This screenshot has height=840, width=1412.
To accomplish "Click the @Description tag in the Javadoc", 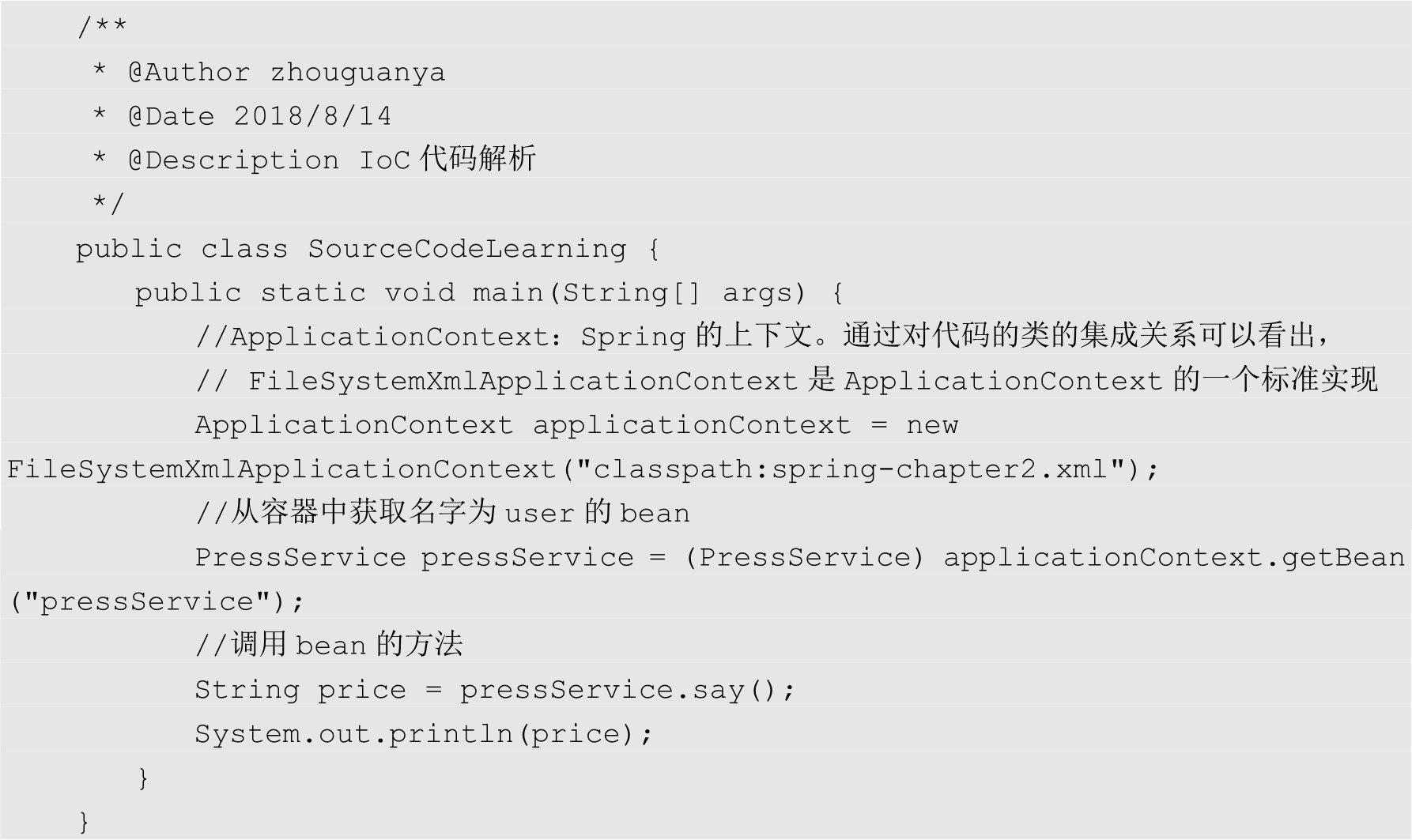I will (x=233, y=161).
